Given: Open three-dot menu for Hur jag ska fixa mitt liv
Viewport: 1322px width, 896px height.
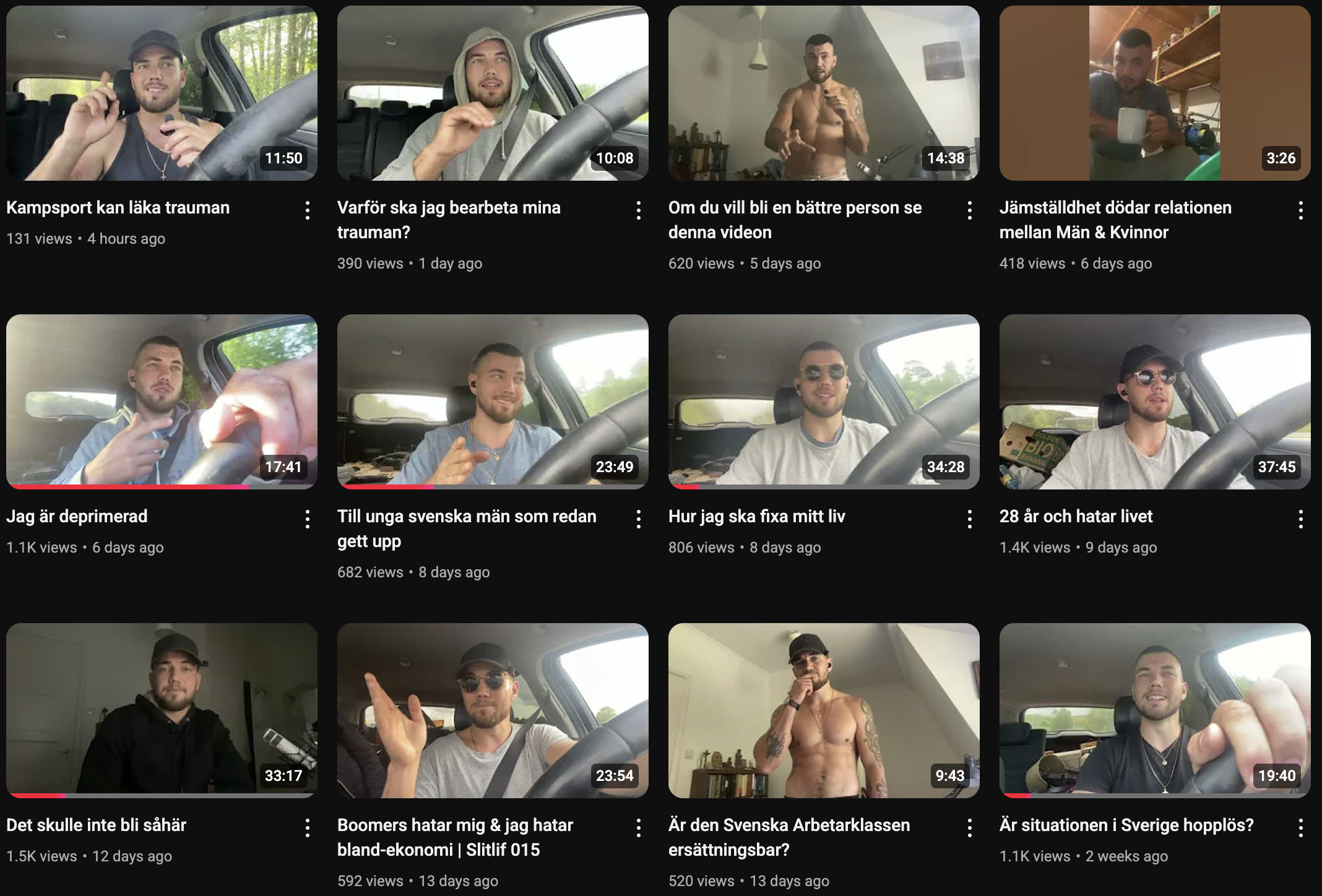Looking at the screenshot, I should (970, 519).
